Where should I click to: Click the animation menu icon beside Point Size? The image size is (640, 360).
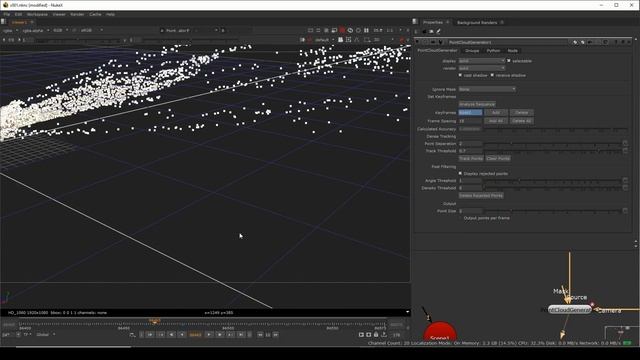point(625,211)
